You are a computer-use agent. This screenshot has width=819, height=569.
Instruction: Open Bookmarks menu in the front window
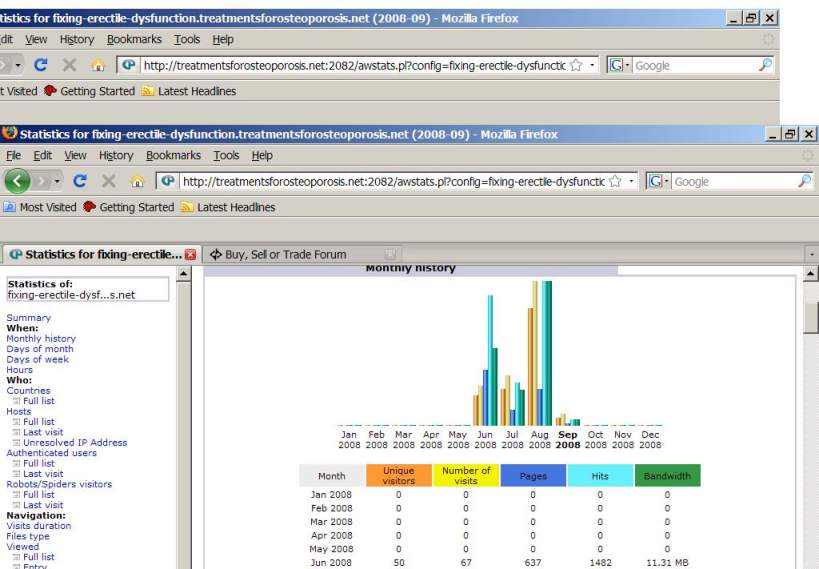click(173, 156)
